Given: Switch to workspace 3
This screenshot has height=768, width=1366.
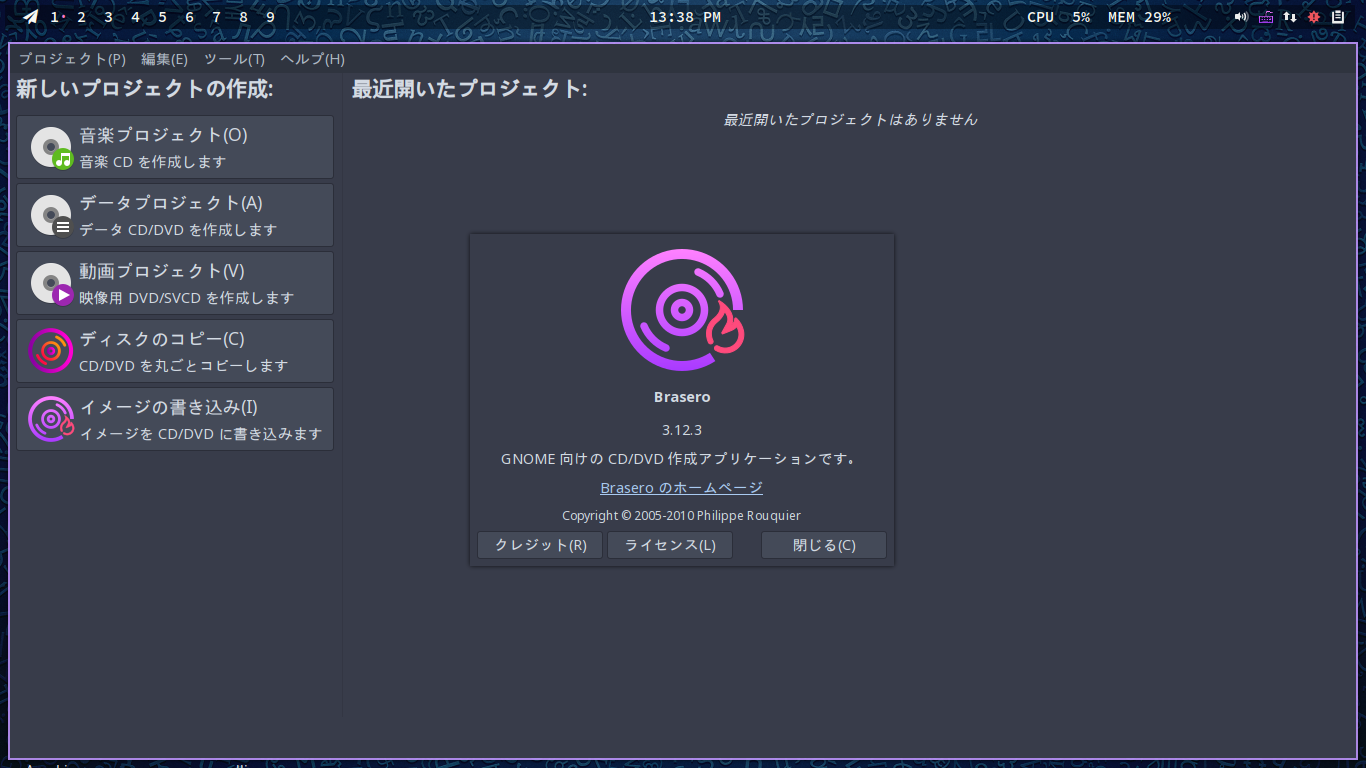Looking at the screenshot, I should (108, 17).
